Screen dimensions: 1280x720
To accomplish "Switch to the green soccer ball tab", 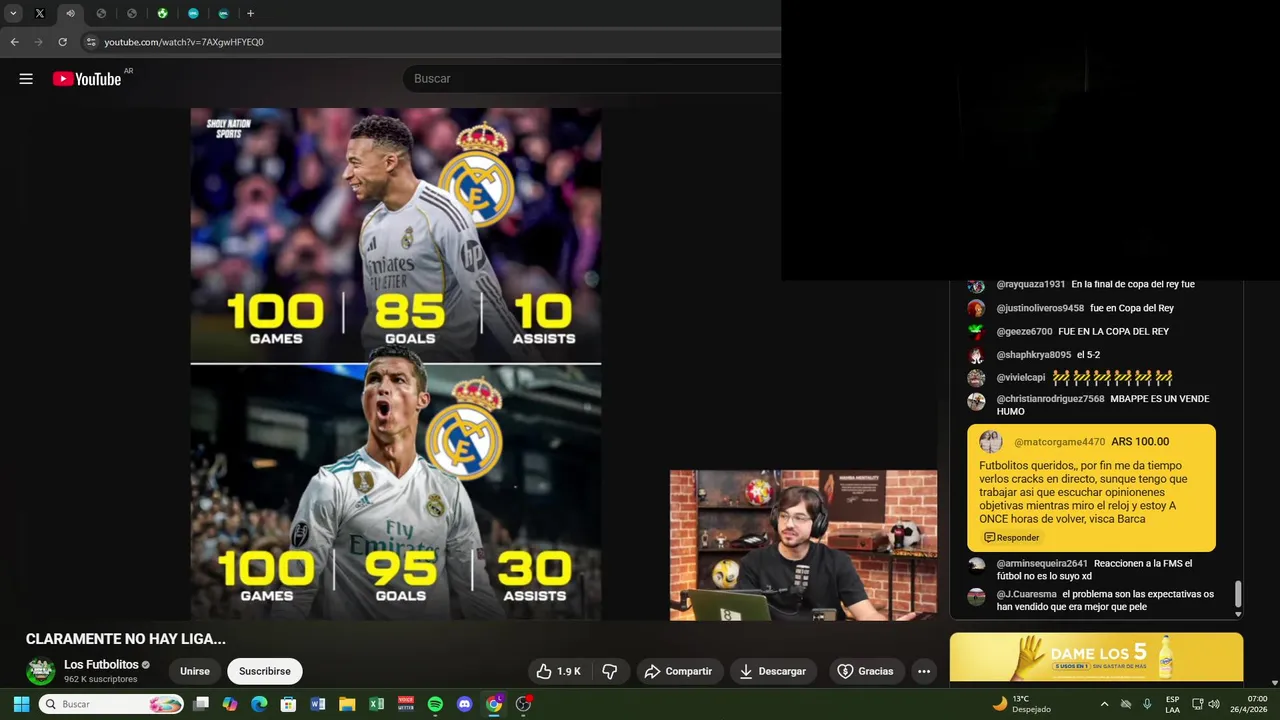I will [x=162, y=13].
